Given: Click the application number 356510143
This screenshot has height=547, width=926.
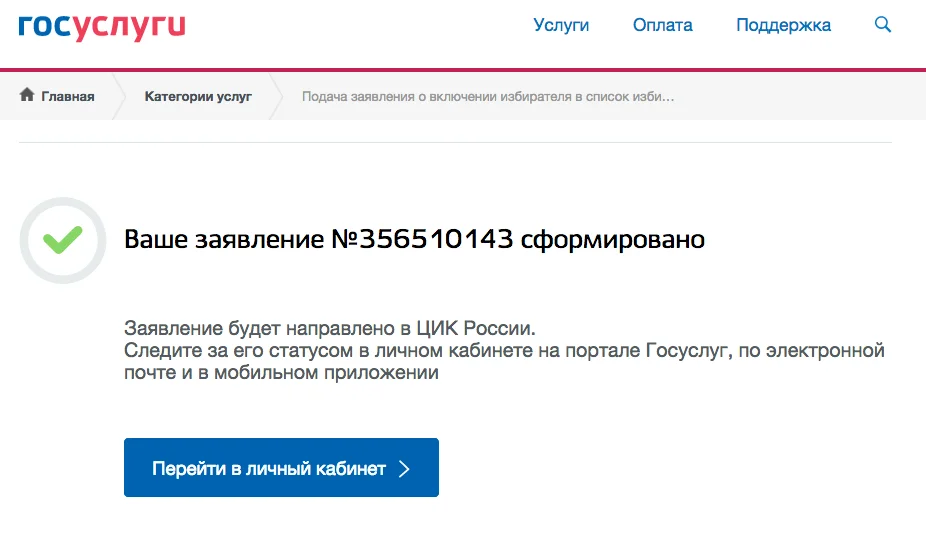Looking at the screenshot, I should coord(436,240).
